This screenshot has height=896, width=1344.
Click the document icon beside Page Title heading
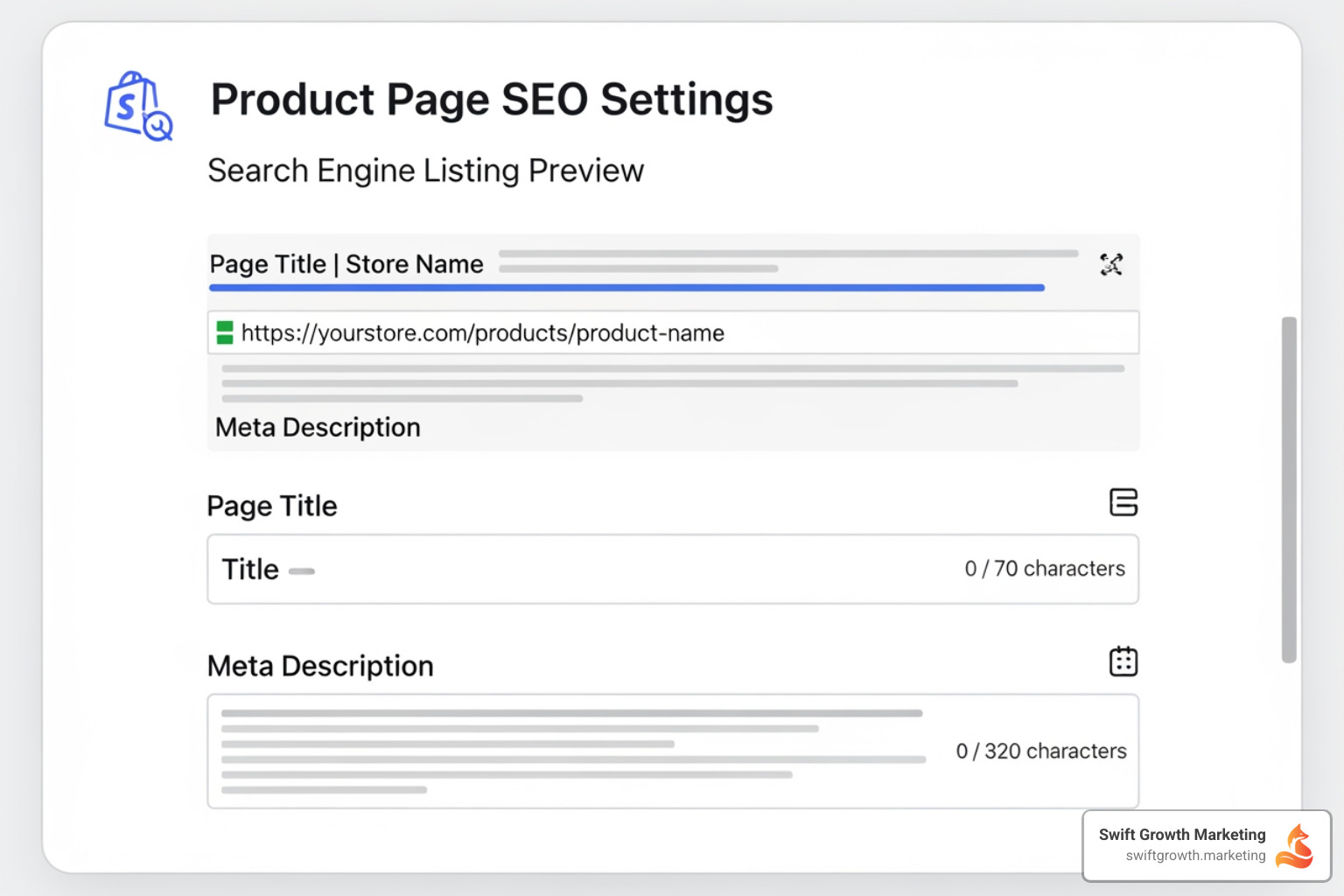tap(1123, 502)
